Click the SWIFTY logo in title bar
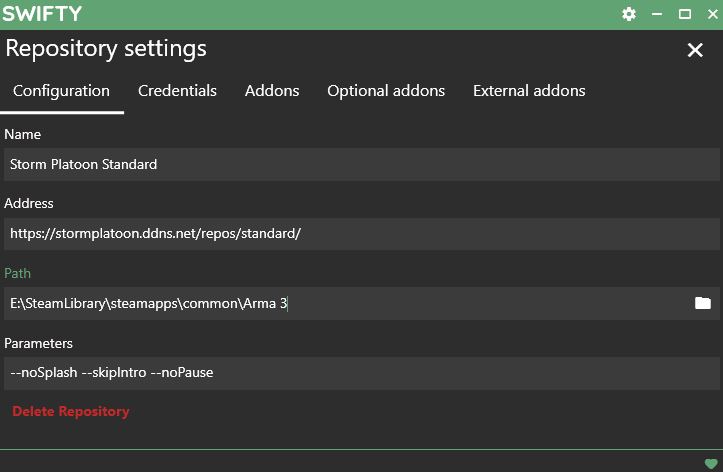This screenshot has width=723, height=472. [x=42, y=14]
